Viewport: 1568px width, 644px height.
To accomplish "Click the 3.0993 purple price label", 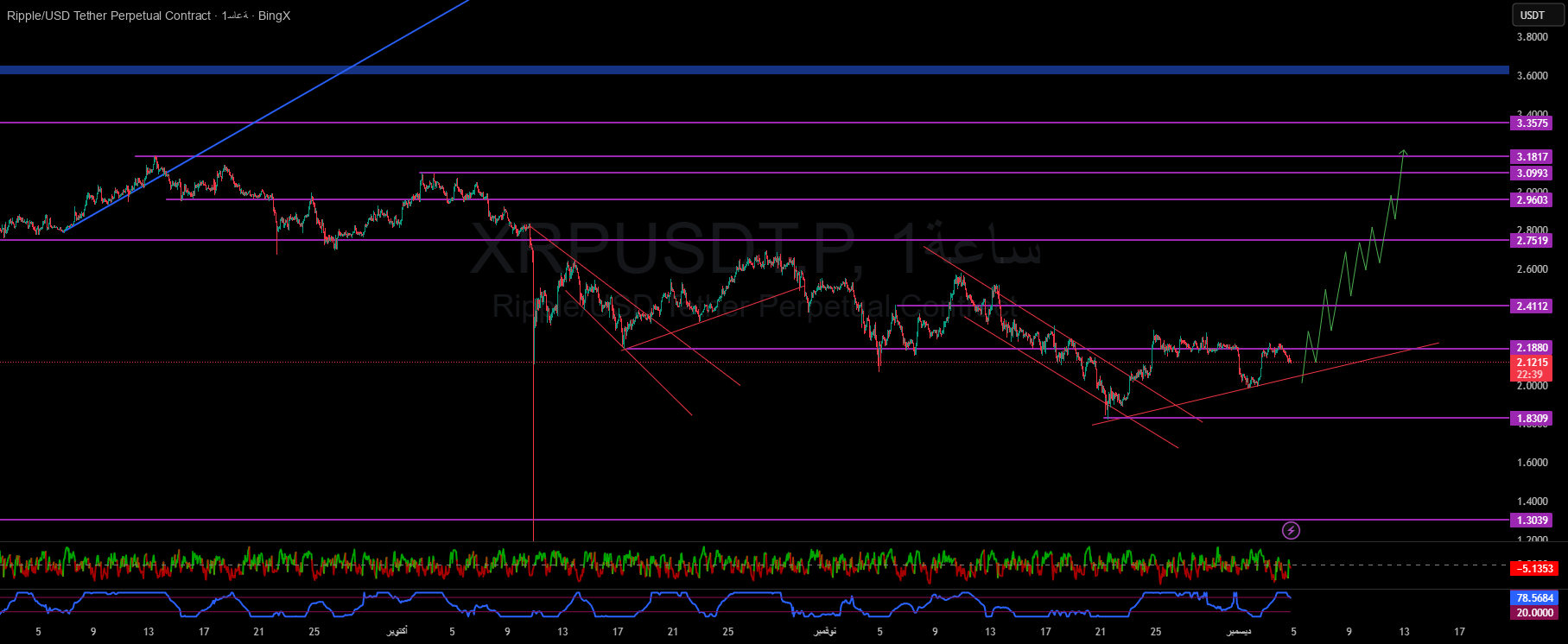I will (x=1533, y=174).
